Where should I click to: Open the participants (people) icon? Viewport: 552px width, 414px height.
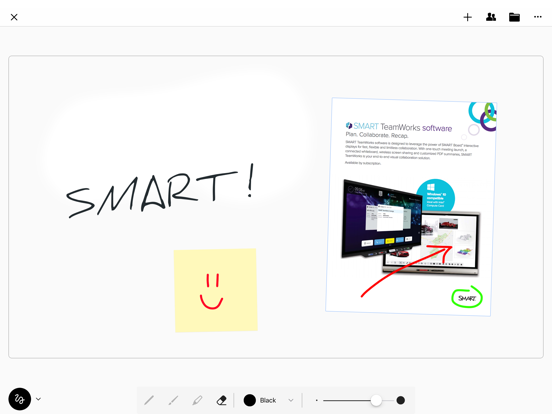point(491,17)
